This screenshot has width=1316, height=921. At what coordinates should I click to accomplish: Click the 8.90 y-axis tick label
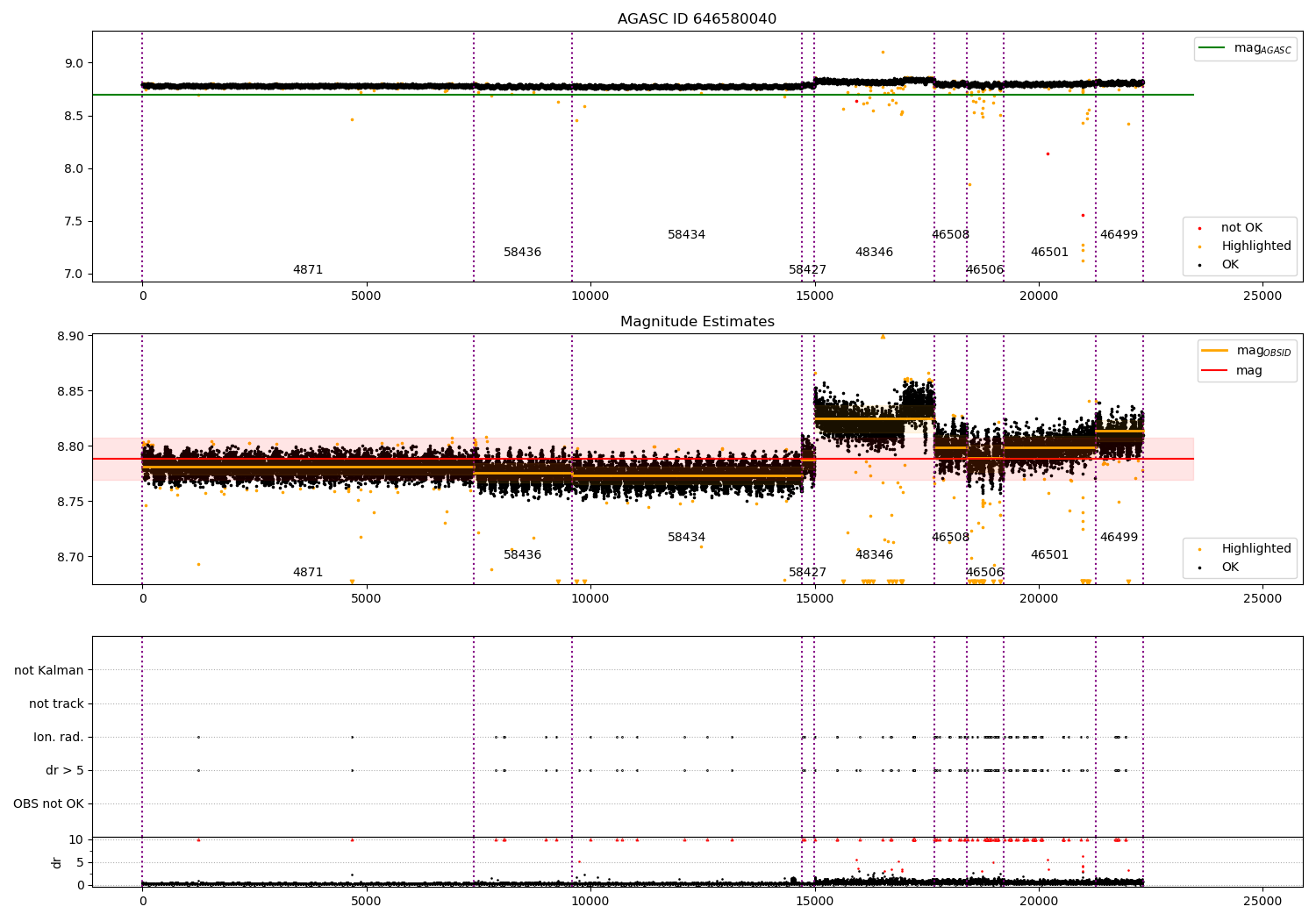(70, 336)
